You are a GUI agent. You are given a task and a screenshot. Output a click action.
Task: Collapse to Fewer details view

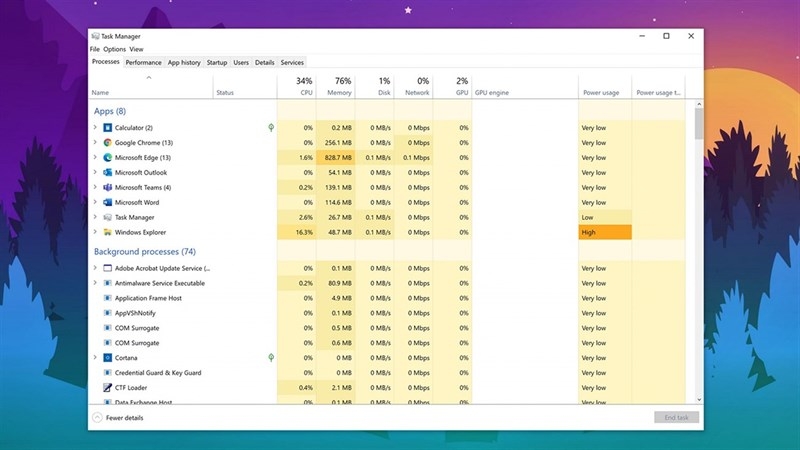(118, 417)
